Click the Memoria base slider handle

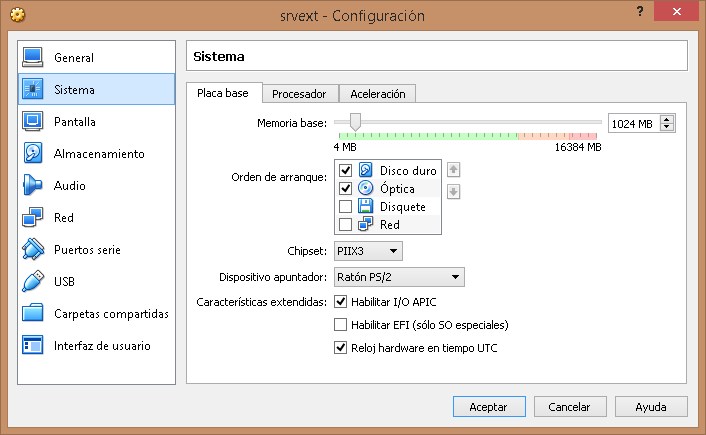355,123
